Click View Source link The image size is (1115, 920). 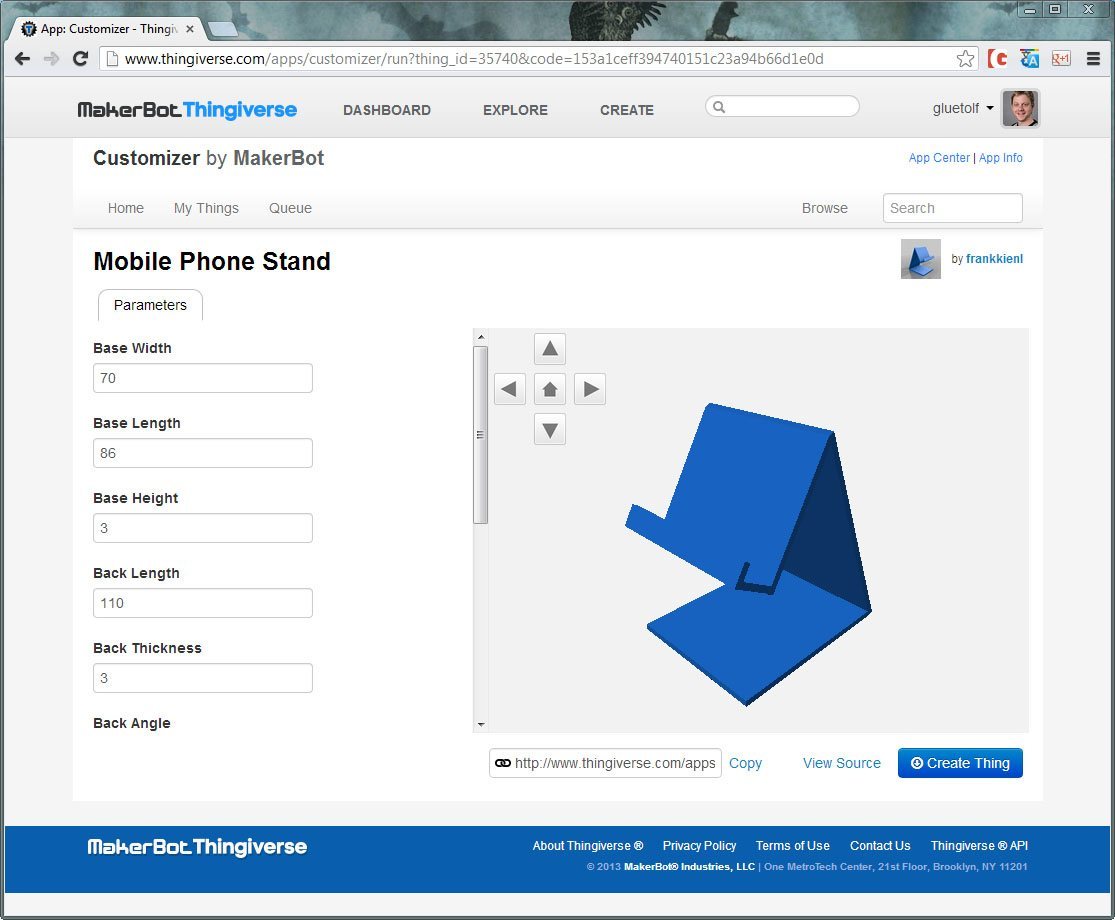pos(842,763)
